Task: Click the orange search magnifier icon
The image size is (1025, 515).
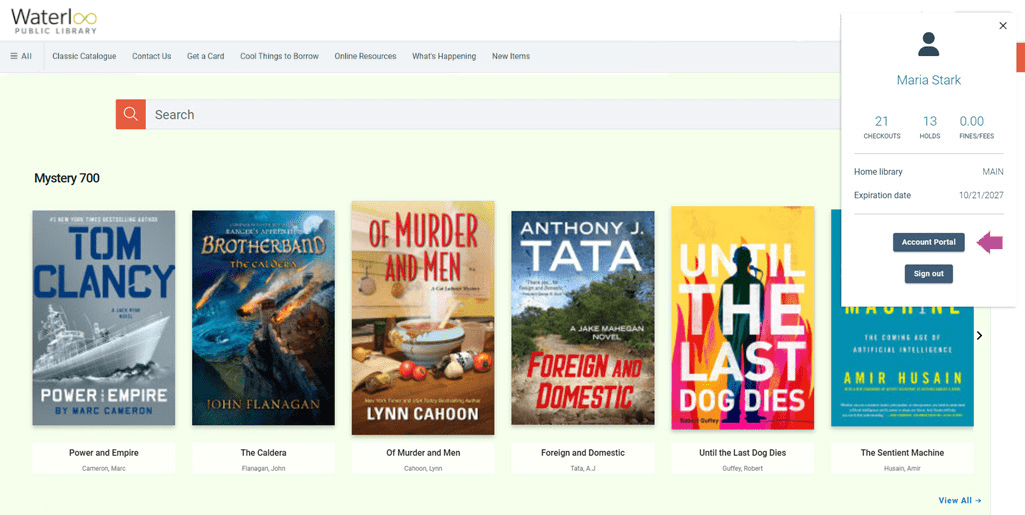Action: coord(131,114)
